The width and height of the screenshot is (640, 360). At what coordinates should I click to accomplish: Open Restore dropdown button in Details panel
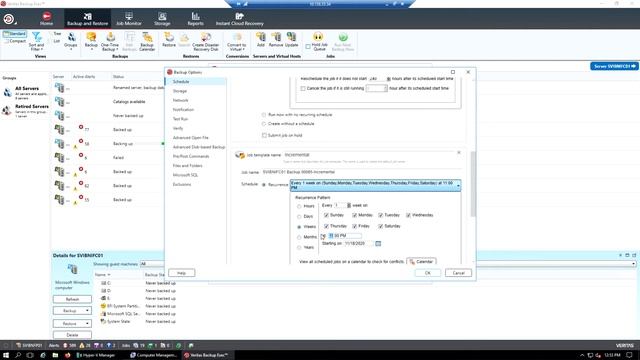click(72, 323)
